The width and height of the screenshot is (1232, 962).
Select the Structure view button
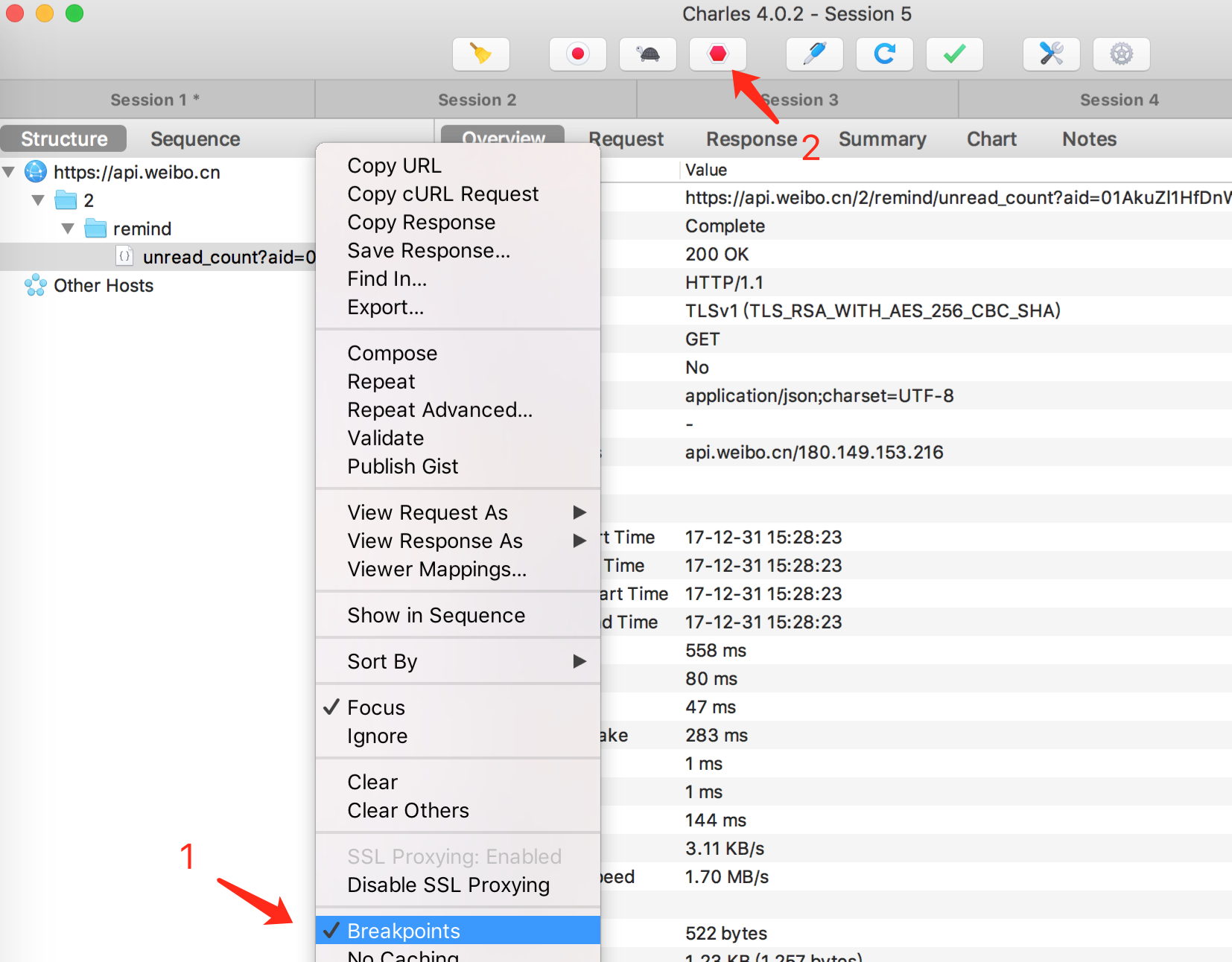click(x=64, y=139)
